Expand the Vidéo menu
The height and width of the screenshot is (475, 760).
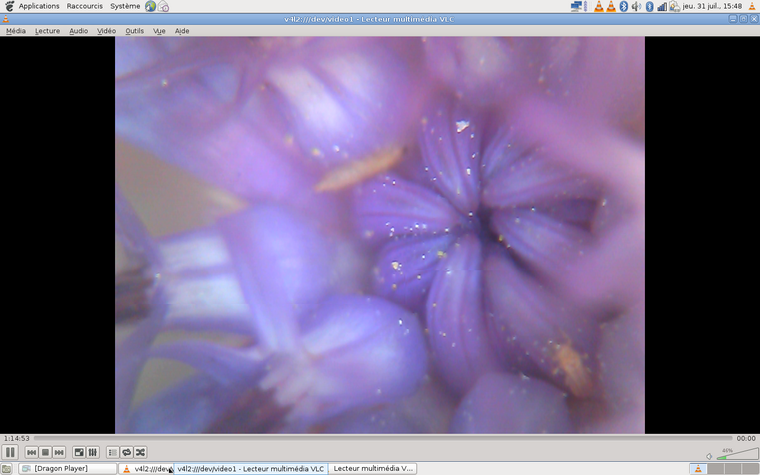(106, 31)
